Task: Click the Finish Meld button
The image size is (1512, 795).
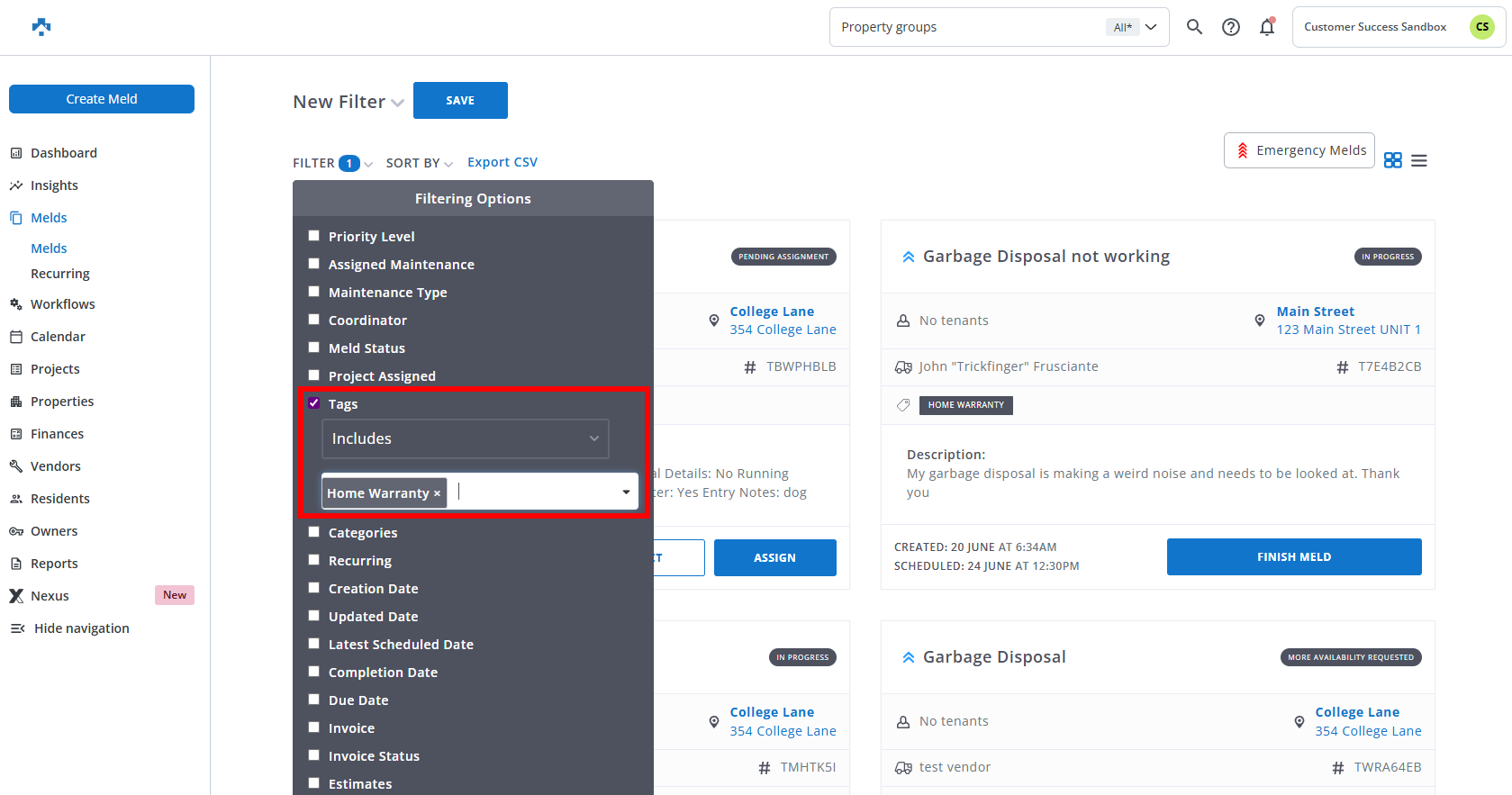Action: 1293,556
